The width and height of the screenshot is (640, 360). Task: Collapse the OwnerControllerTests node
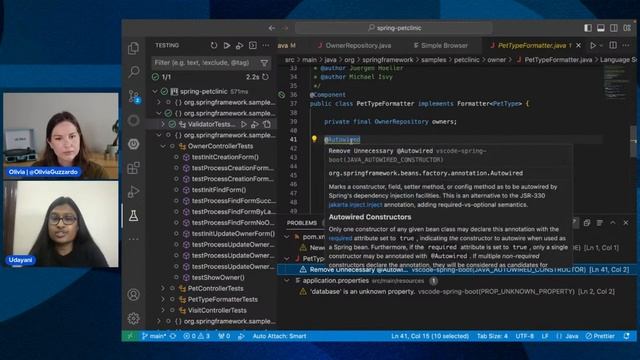[x=163, y=146]
